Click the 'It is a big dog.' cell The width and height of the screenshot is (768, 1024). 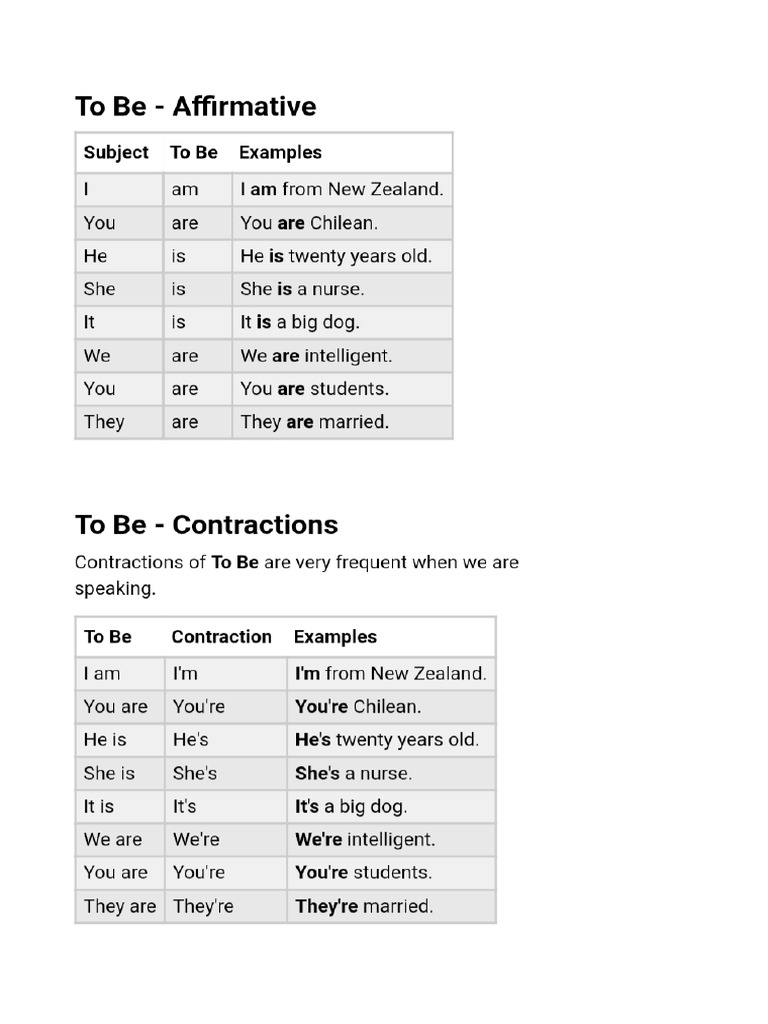(342, 322)
